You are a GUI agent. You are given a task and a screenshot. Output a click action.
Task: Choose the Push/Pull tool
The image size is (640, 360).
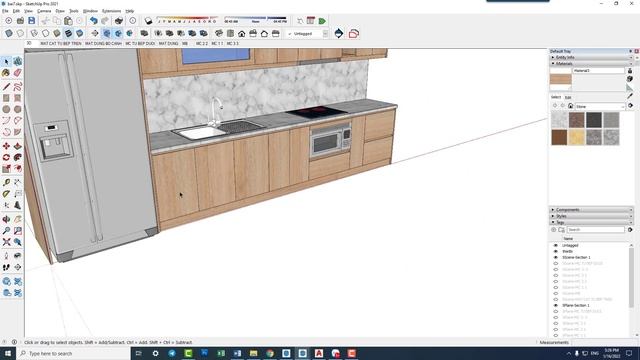click(x=18, y=146)
